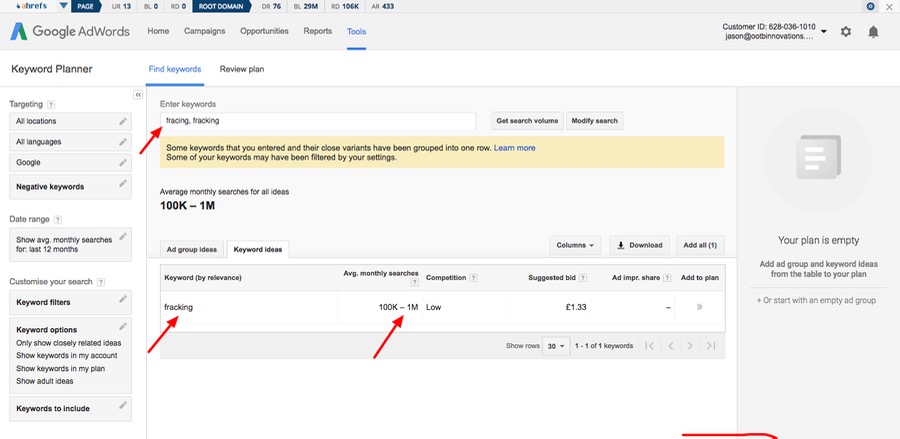Click Add all (1) button
The image size is (900, 439).
(700, 245)
